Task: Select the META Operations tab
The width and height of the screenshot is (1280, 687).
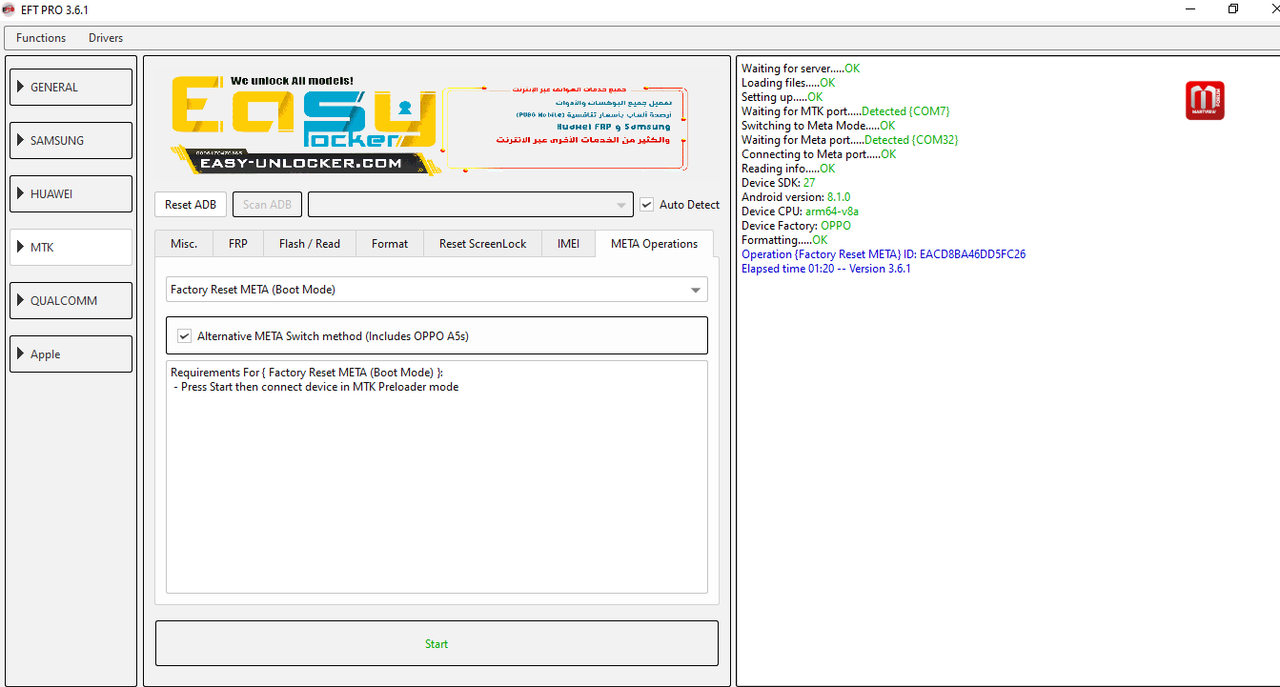Action: [x=654, y=243]
